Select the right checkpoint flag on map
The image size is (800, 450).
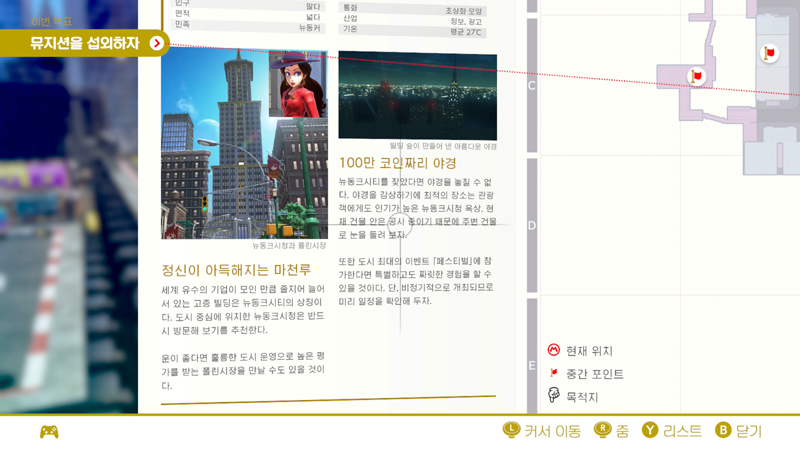pyautogui.click(x=769, y=53)
